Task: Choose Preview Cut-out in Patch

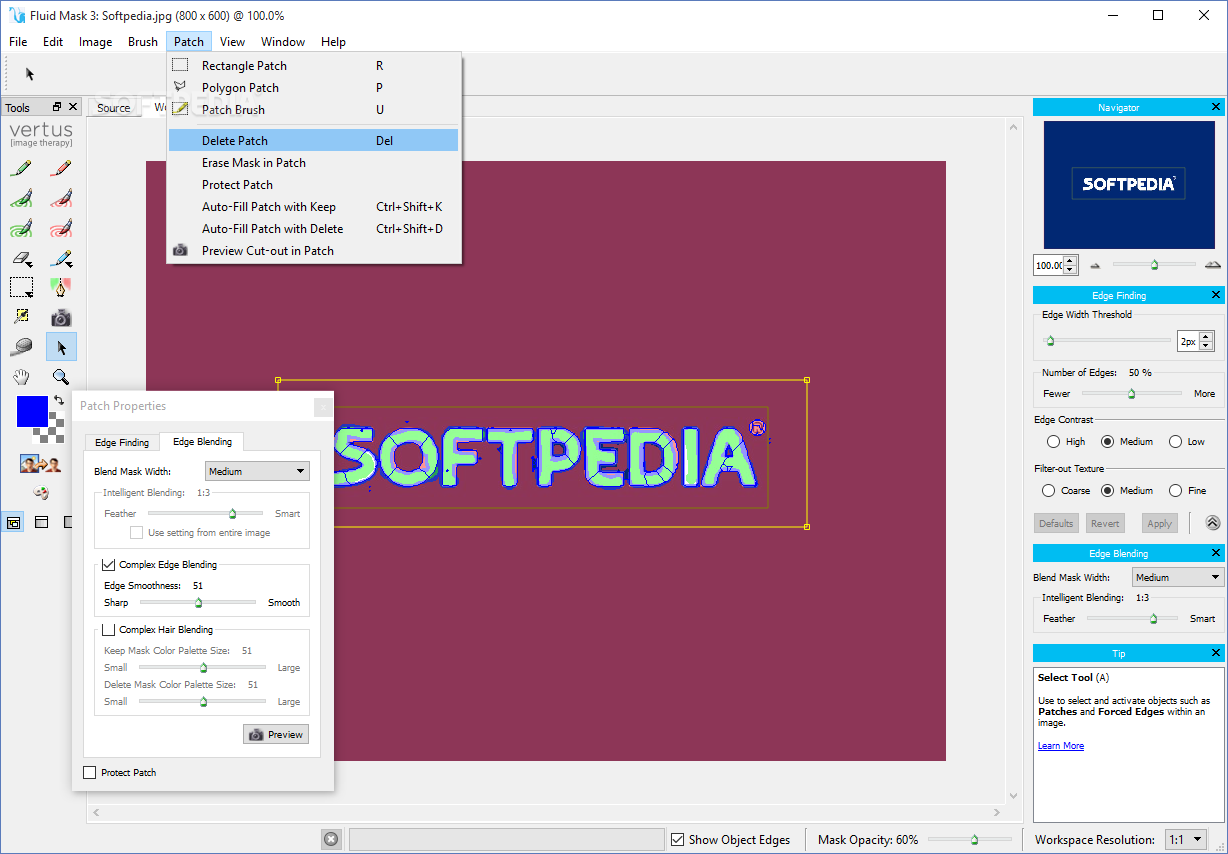Action: click(x=313, y=251)
